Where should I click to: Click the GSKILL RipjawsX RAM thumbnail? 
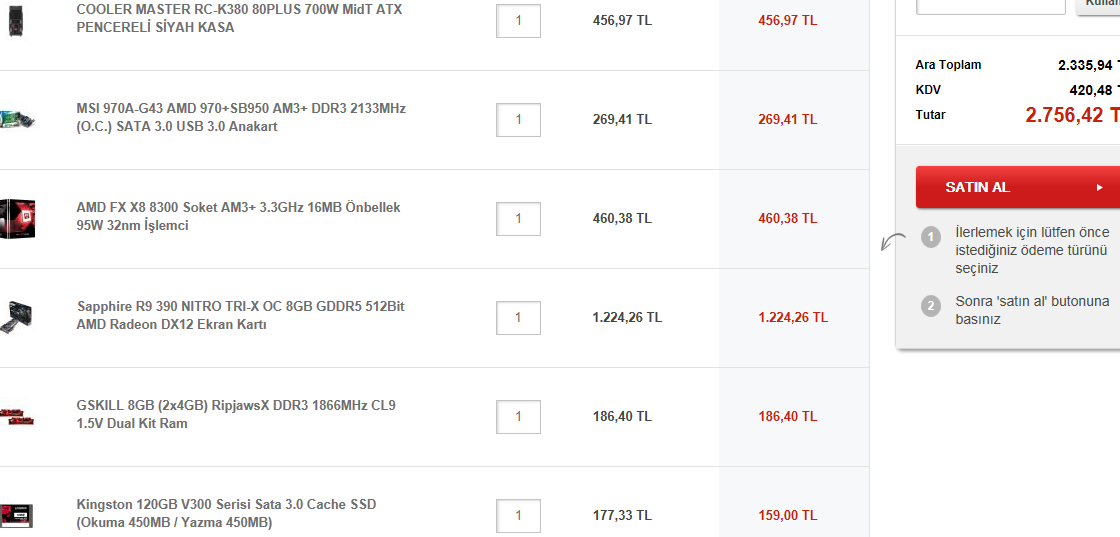(x=16, y=415)
